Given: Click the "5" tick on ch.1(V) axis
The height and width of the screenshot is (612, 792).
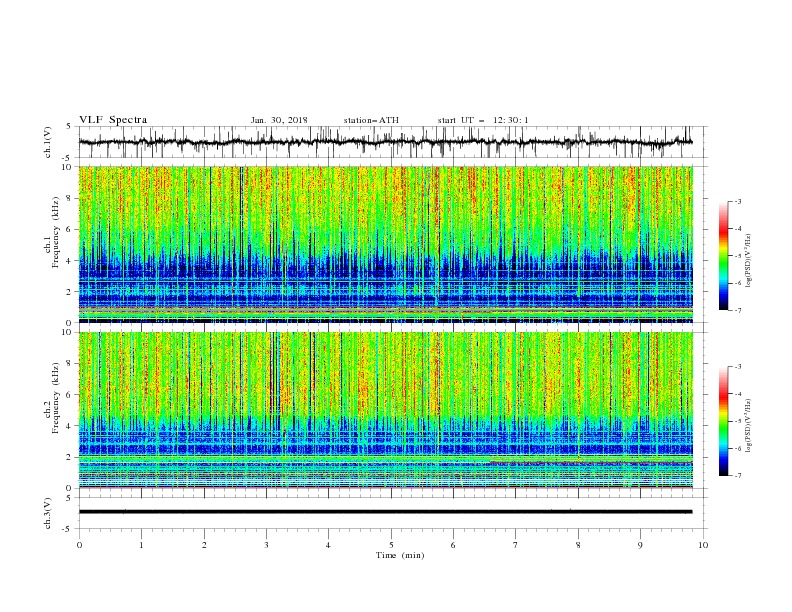Looking at the screenshot, I should click(x=70, y=127).
